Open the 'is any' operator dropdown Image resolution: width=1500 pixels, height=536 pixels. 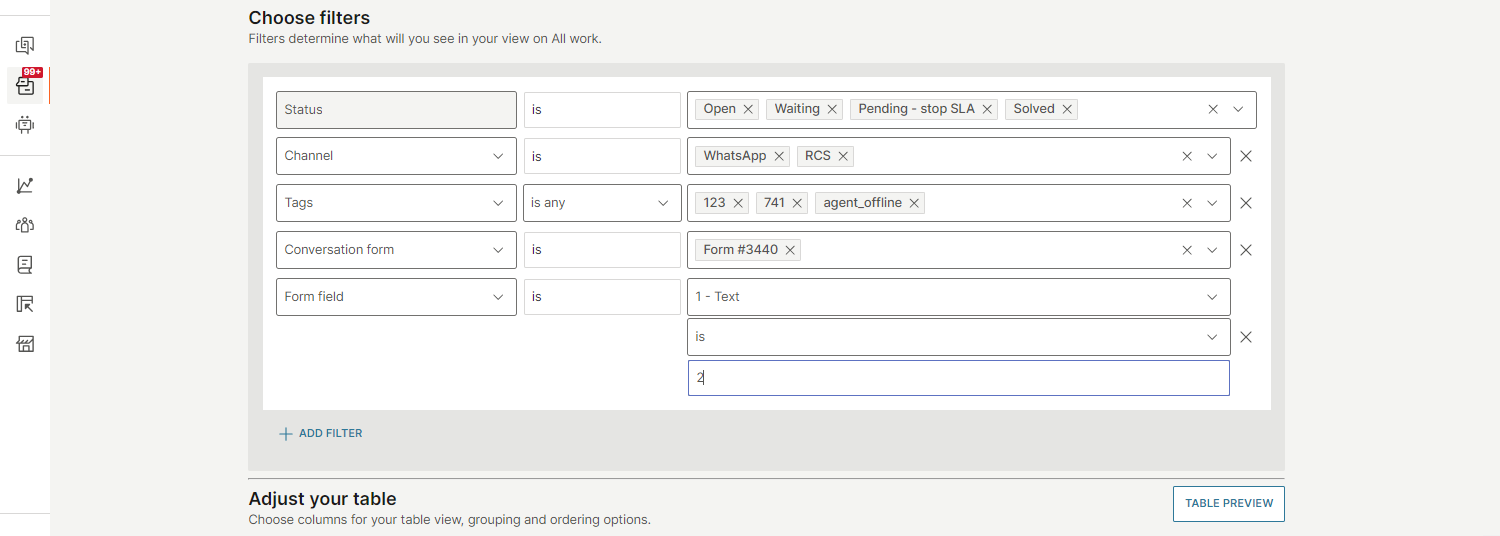[x=602, y=203]
